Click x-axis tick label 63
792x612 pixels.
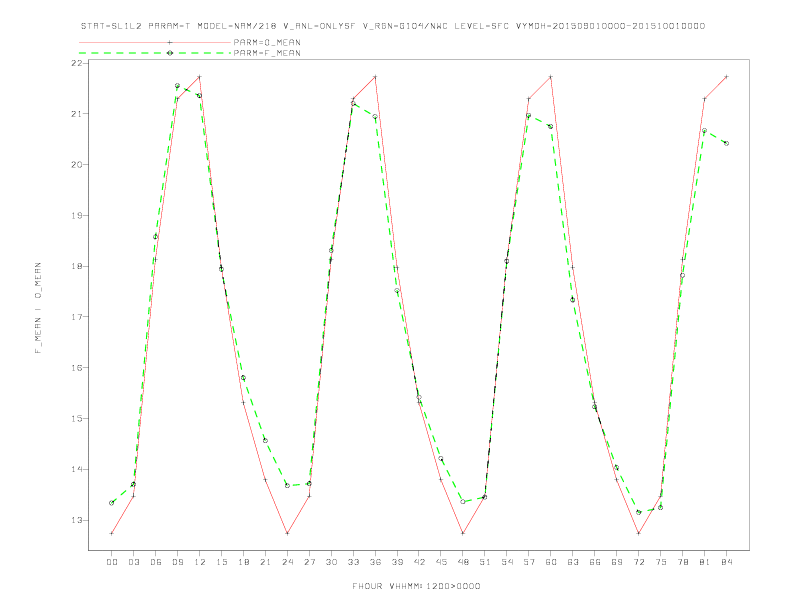[x=573, y=562]
